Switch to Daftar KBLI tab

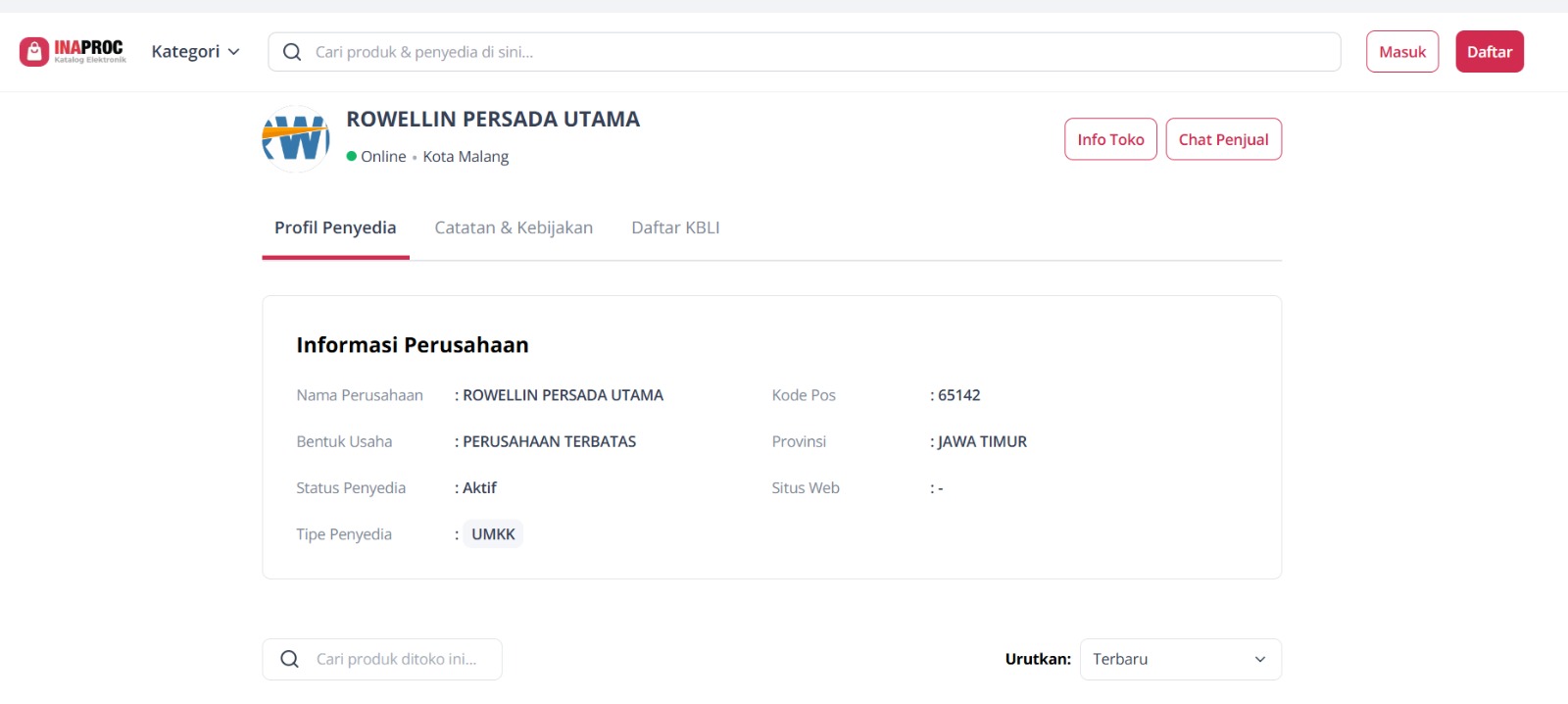[x=675, y=227]
